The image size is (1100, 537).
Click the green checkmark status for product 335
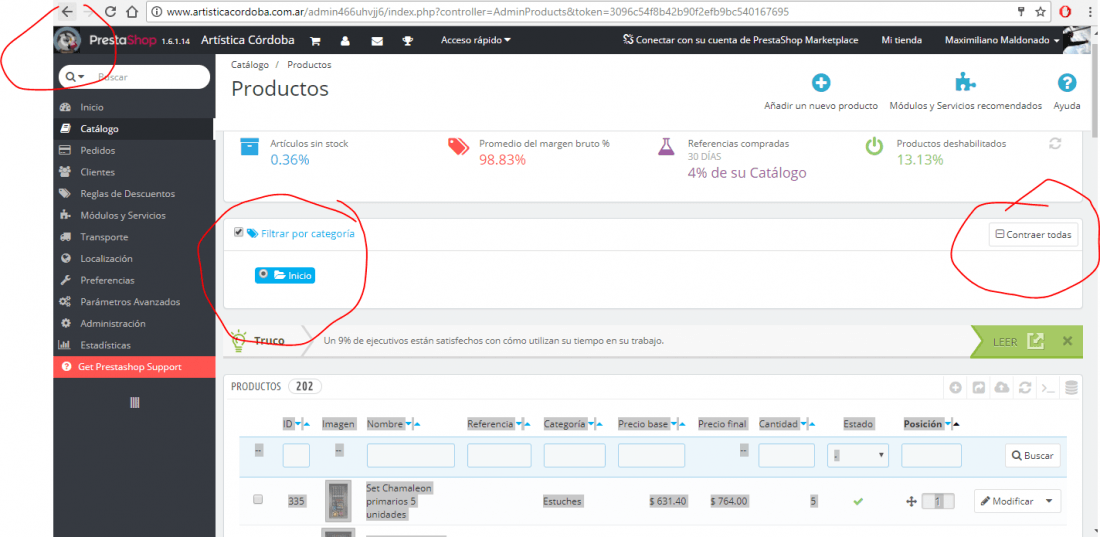click(858, 501)
